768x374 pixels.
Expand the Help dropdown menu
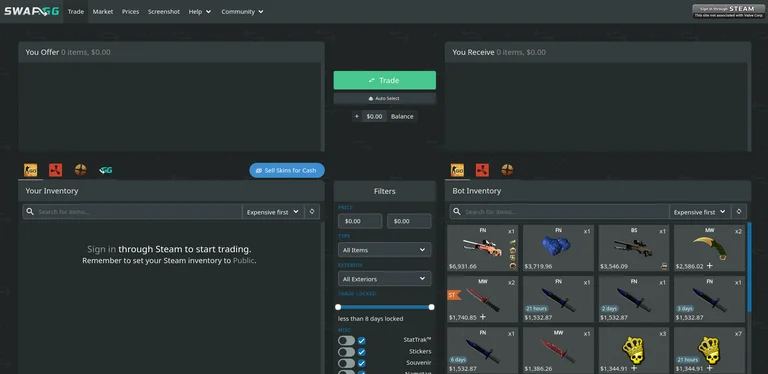(x=200, y=11)
